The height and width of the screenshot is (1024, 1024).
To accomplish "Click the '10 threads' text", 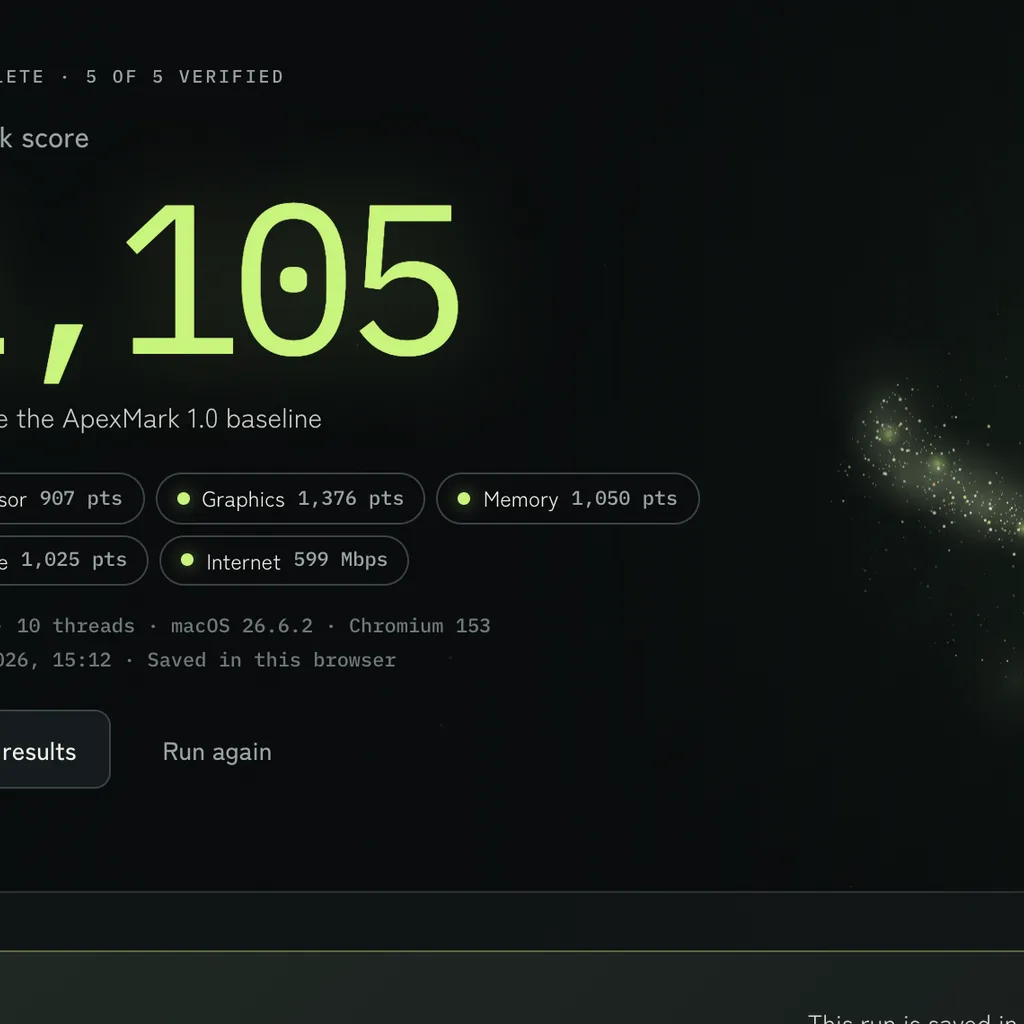I will click(76, 626).
